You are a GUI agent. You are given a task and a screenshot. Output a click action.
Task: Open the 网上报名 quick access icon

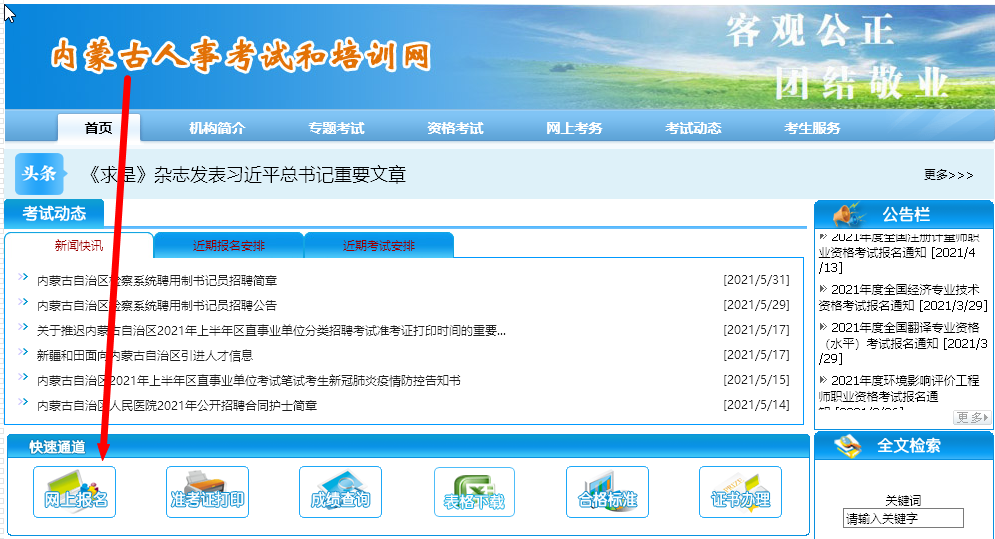75,492
